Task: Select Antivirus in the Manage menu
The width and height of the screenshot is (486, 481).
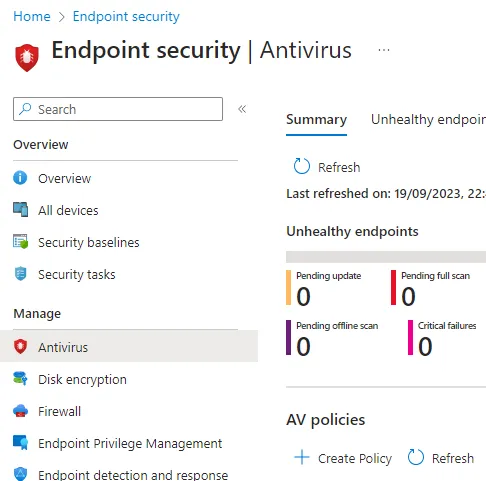Action: pyautogui.click(x=129, y=347)
